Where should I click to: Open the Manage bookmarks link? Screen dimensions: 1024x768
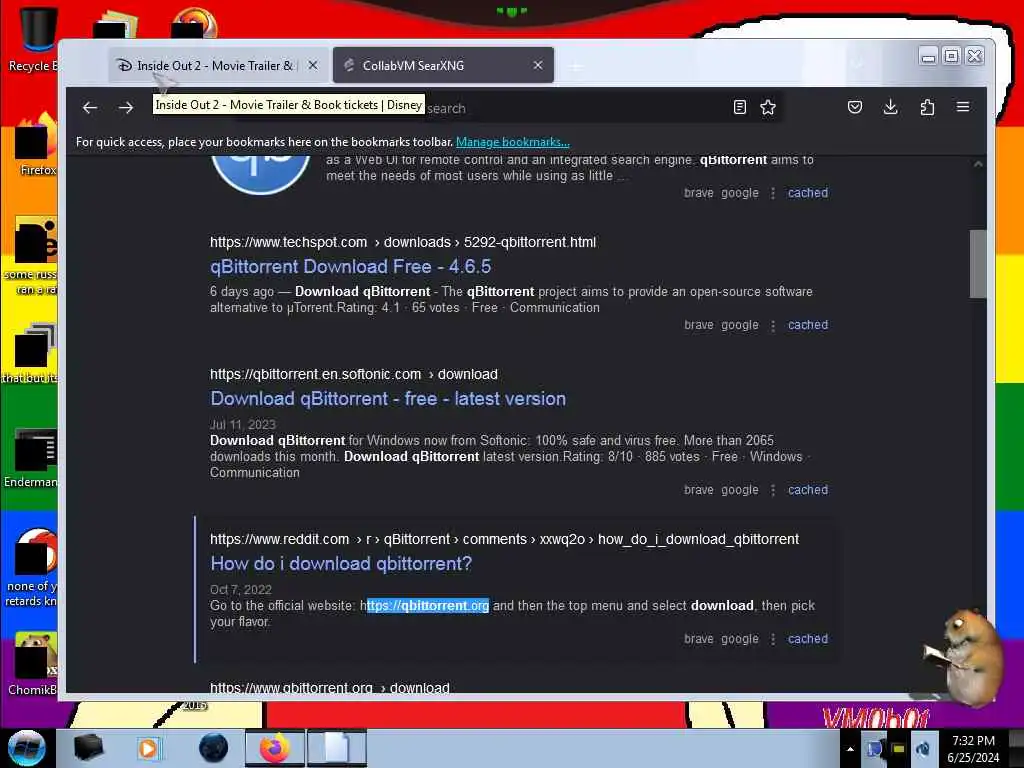coord(513,142)
